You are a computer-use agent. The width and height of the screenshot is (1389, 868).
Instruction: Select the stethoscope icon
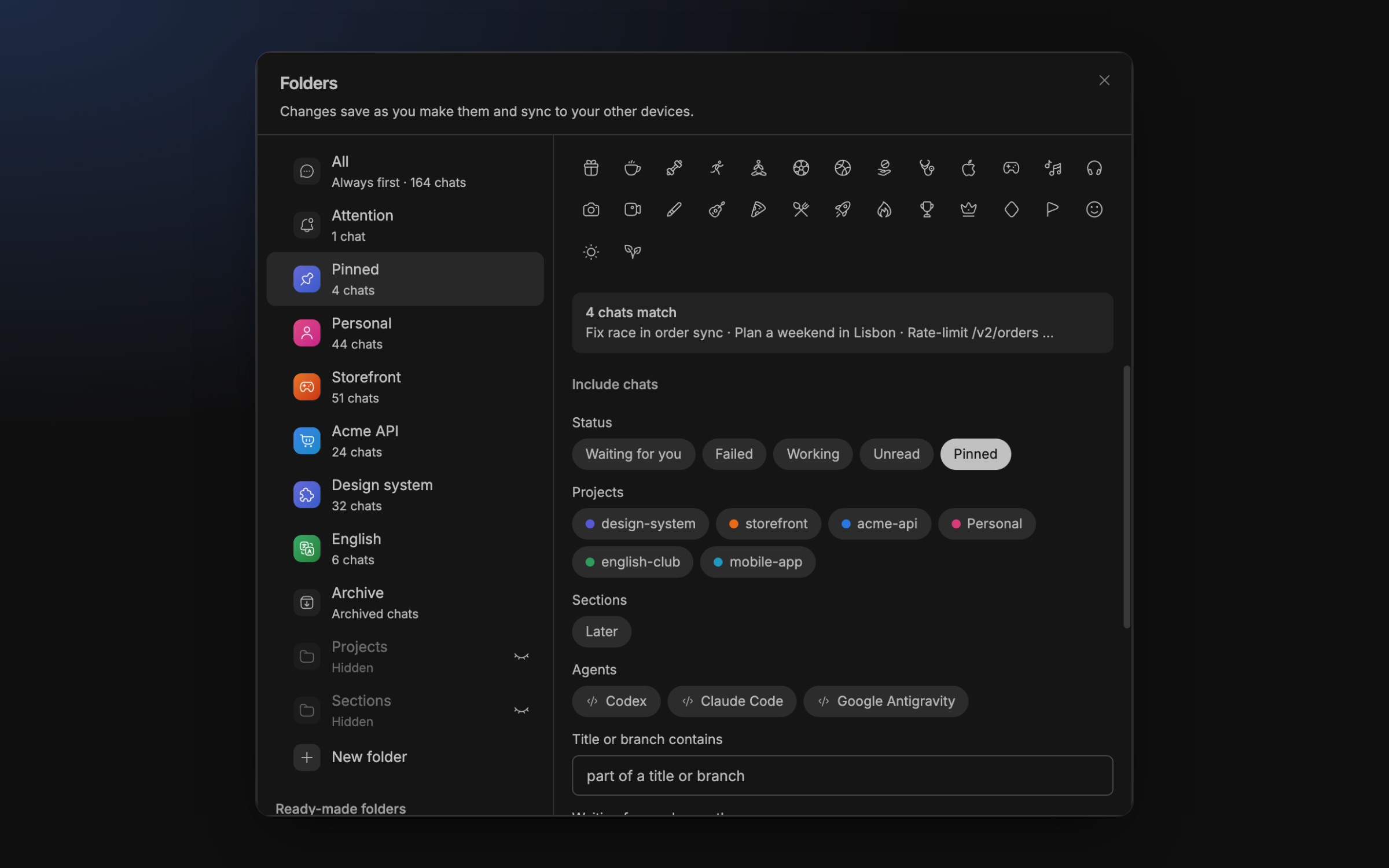click(x=927, y=168)
